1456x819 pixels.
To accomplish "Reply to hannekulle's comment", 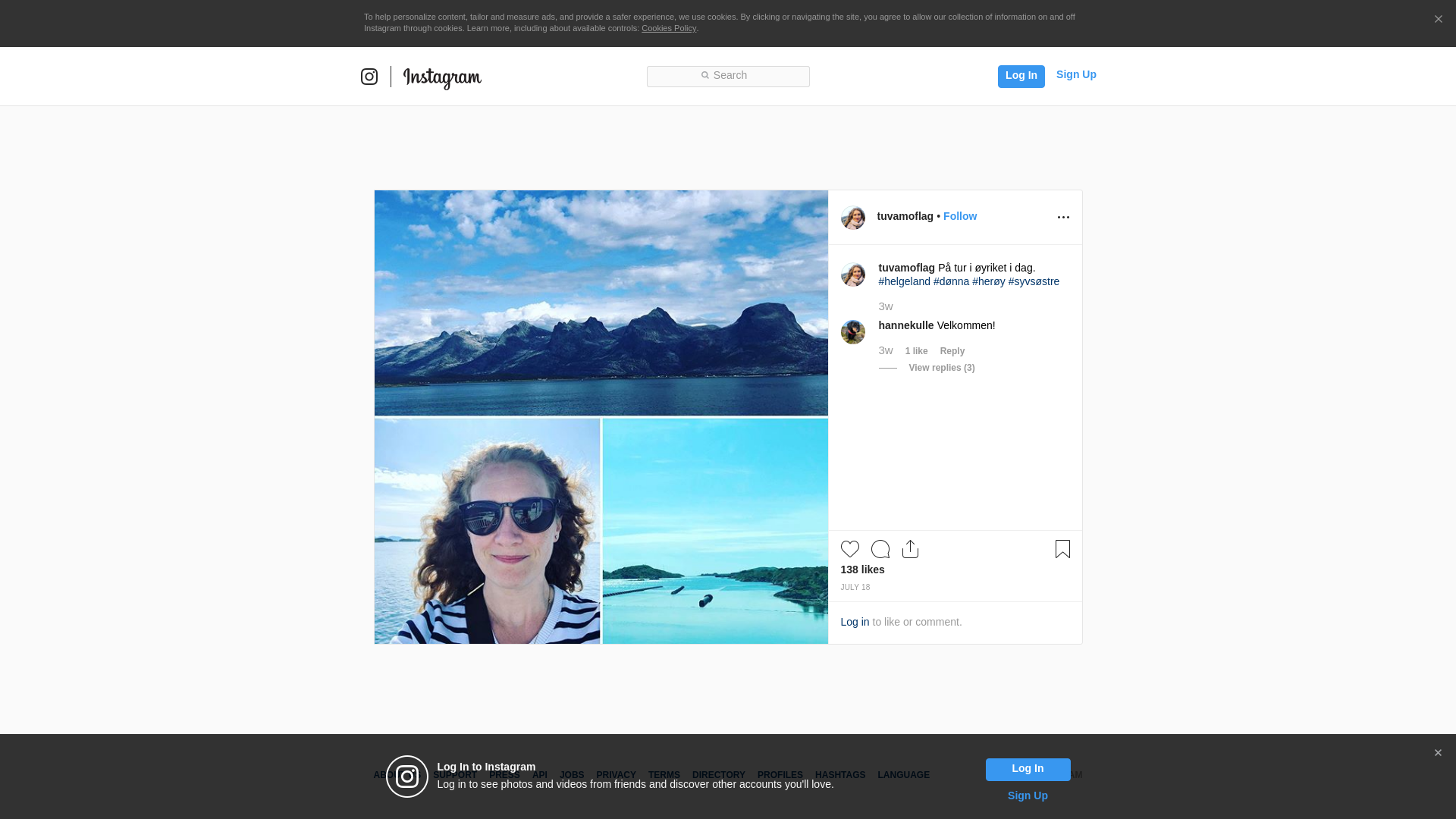I will pyautogui.click(x=952, y=351).
